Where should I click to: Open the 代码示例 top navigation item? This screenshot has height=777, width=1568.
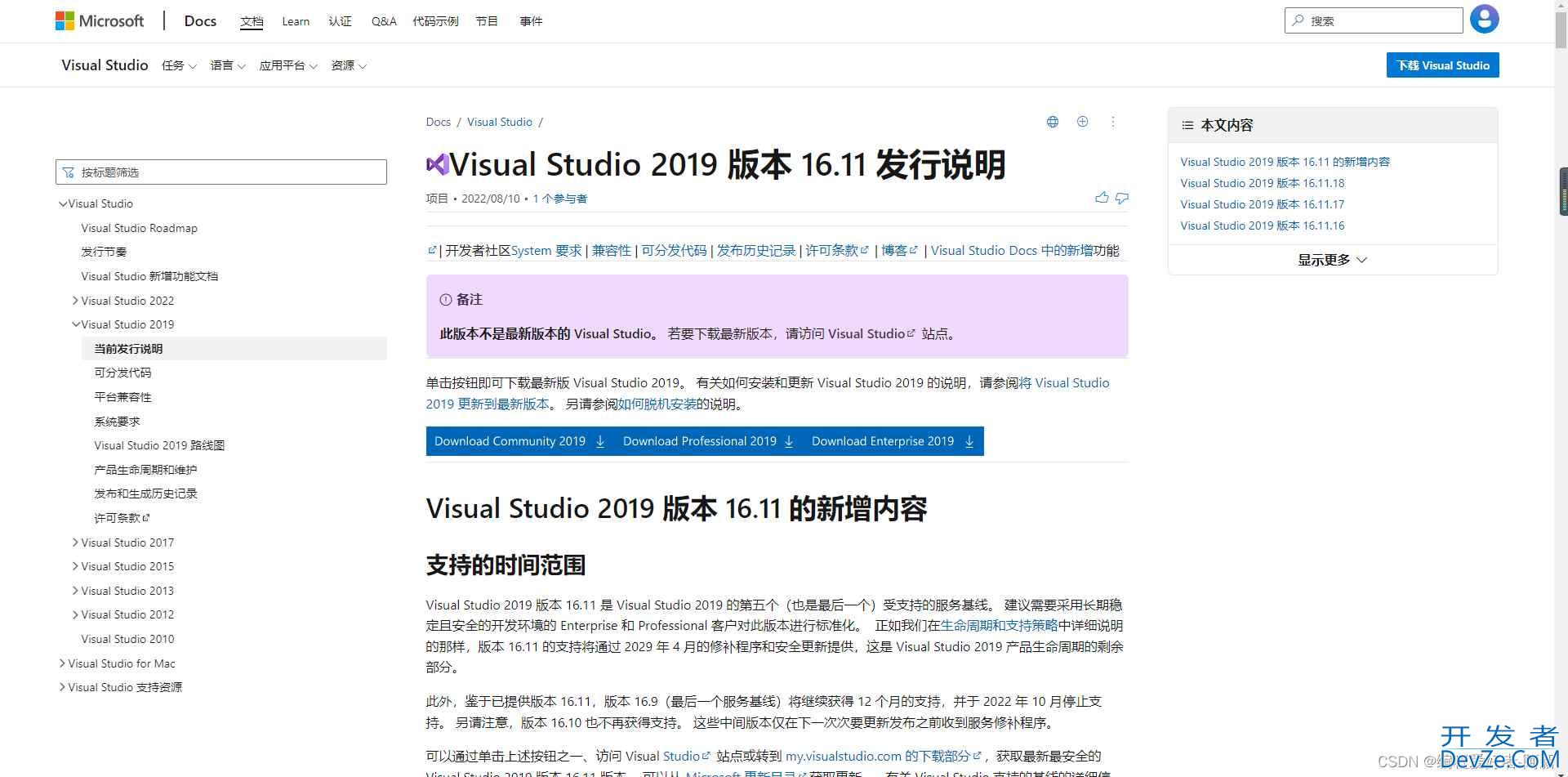point(435,21)
